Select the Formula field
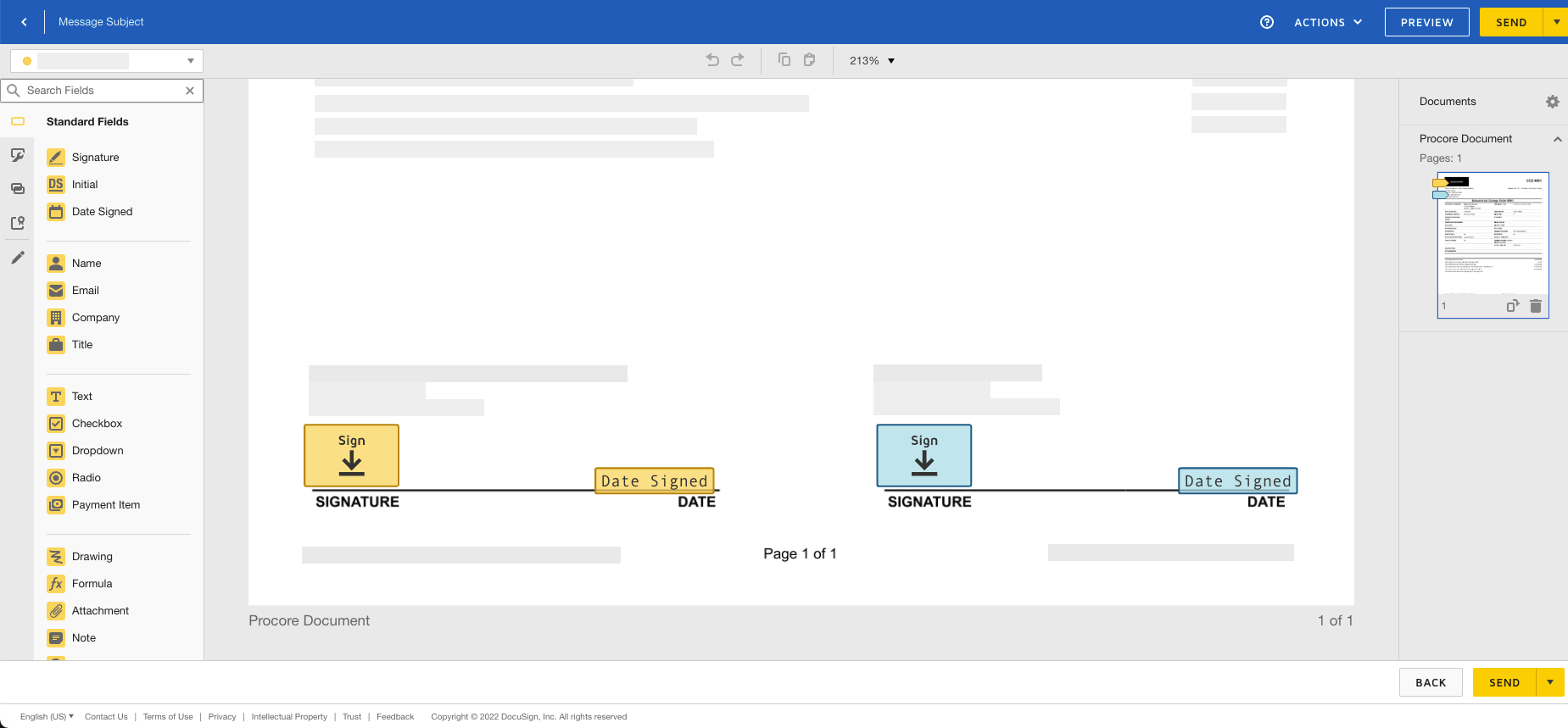Viewport: 1568px width, 728px height. 81,584
